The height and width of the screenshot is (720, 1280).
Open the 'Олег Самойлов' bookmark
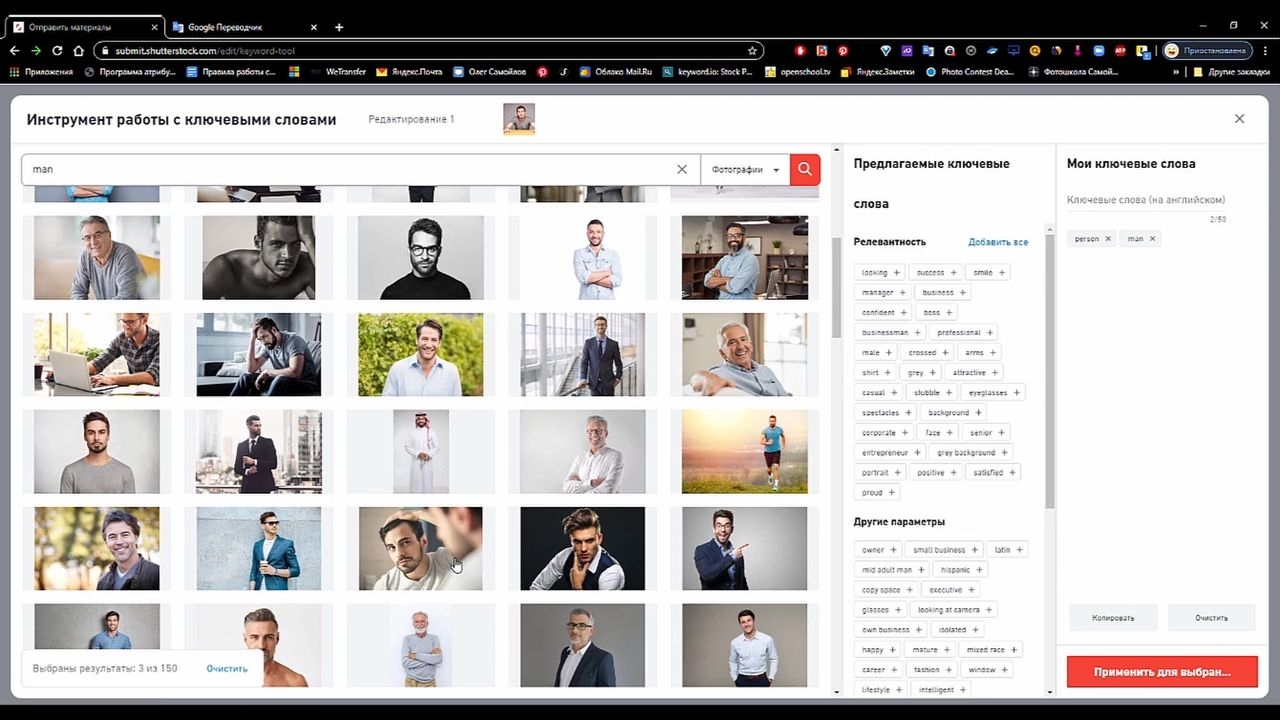pyautogui.click(x=489, y=72)
